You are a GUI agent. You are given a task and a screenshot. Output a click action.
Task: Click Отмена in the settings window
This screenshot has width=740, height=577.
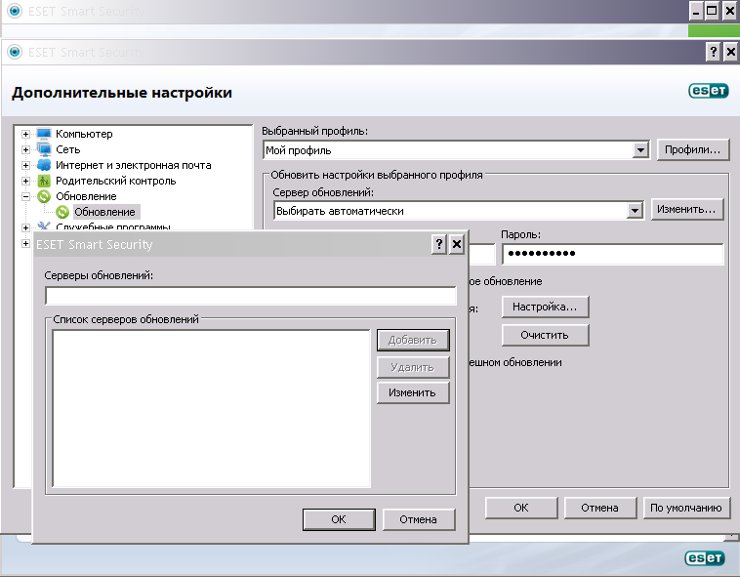click(600, 508)
